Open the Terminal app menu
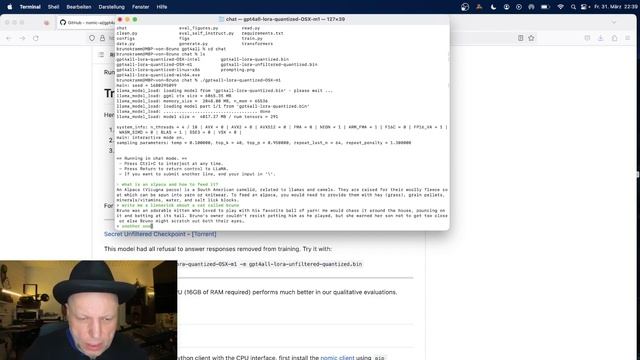The image size is (640, 360). click(30, 7)
